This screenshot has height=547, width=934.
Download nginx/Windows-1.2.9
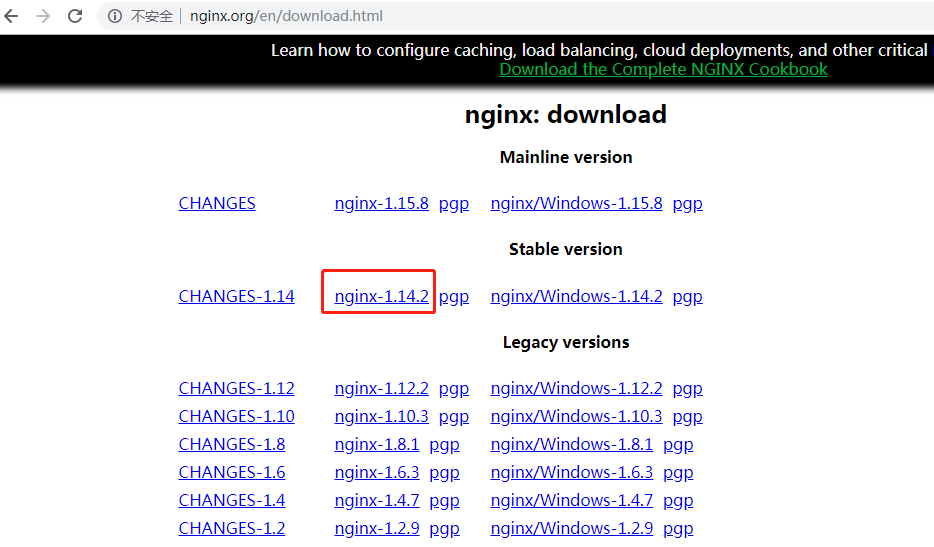click(x=571, y=529)
